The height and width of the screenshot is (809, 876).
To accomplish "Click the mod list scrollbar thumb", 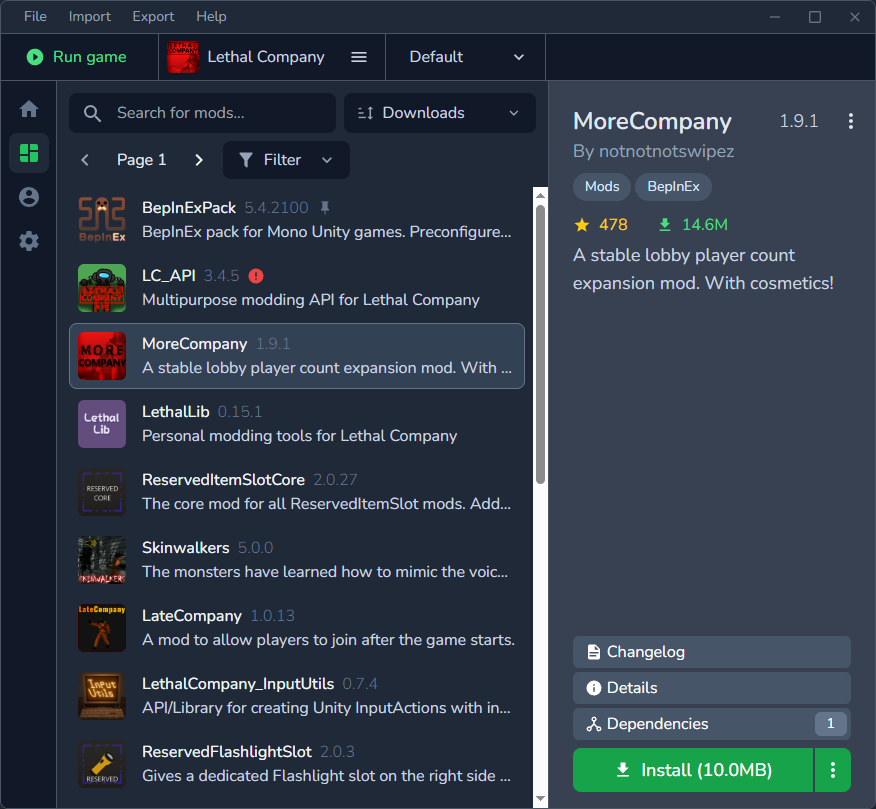I will (x=540, y=344).
